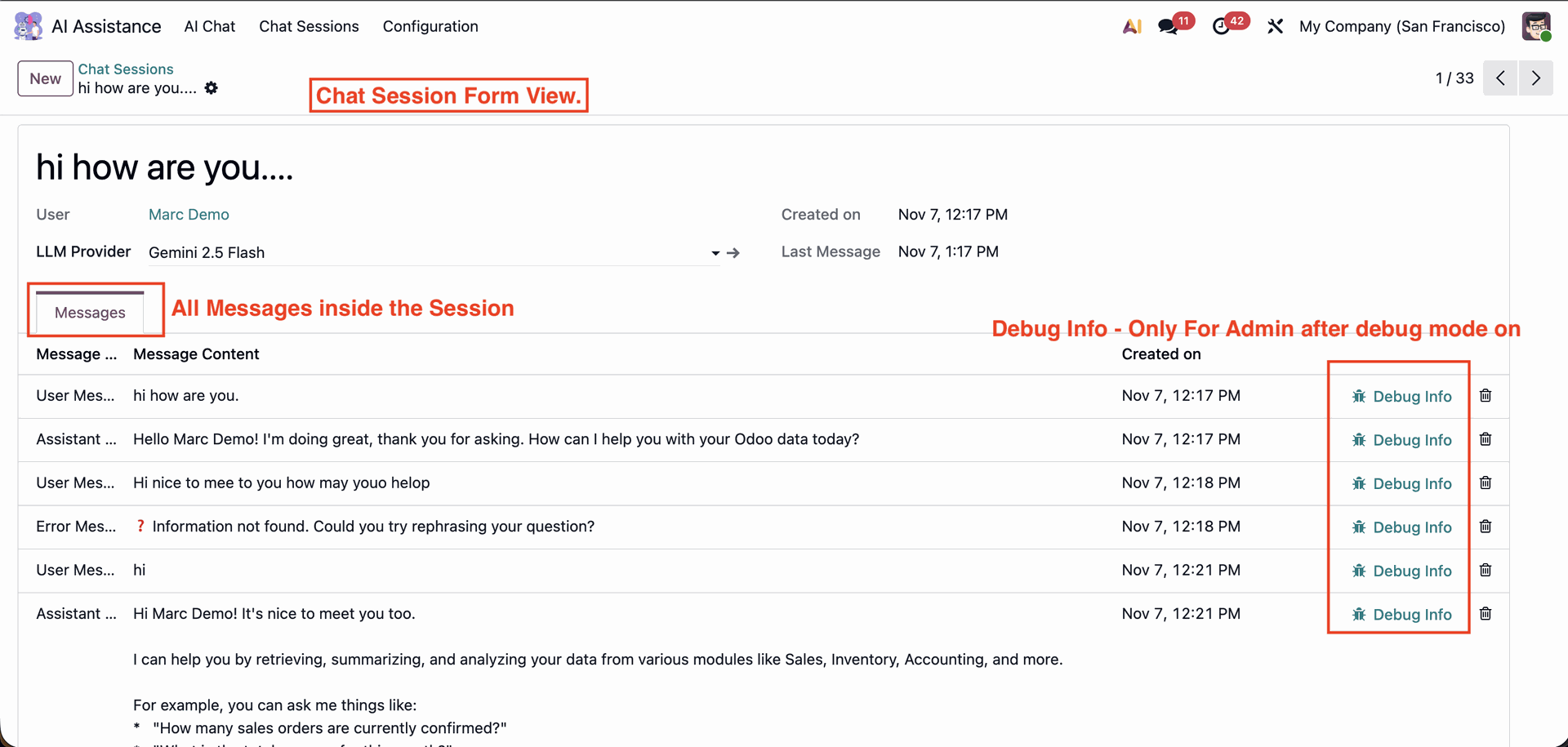Open the chat messages notification icon
Screen dimensions: 1568x747
tap(1168, 26)
